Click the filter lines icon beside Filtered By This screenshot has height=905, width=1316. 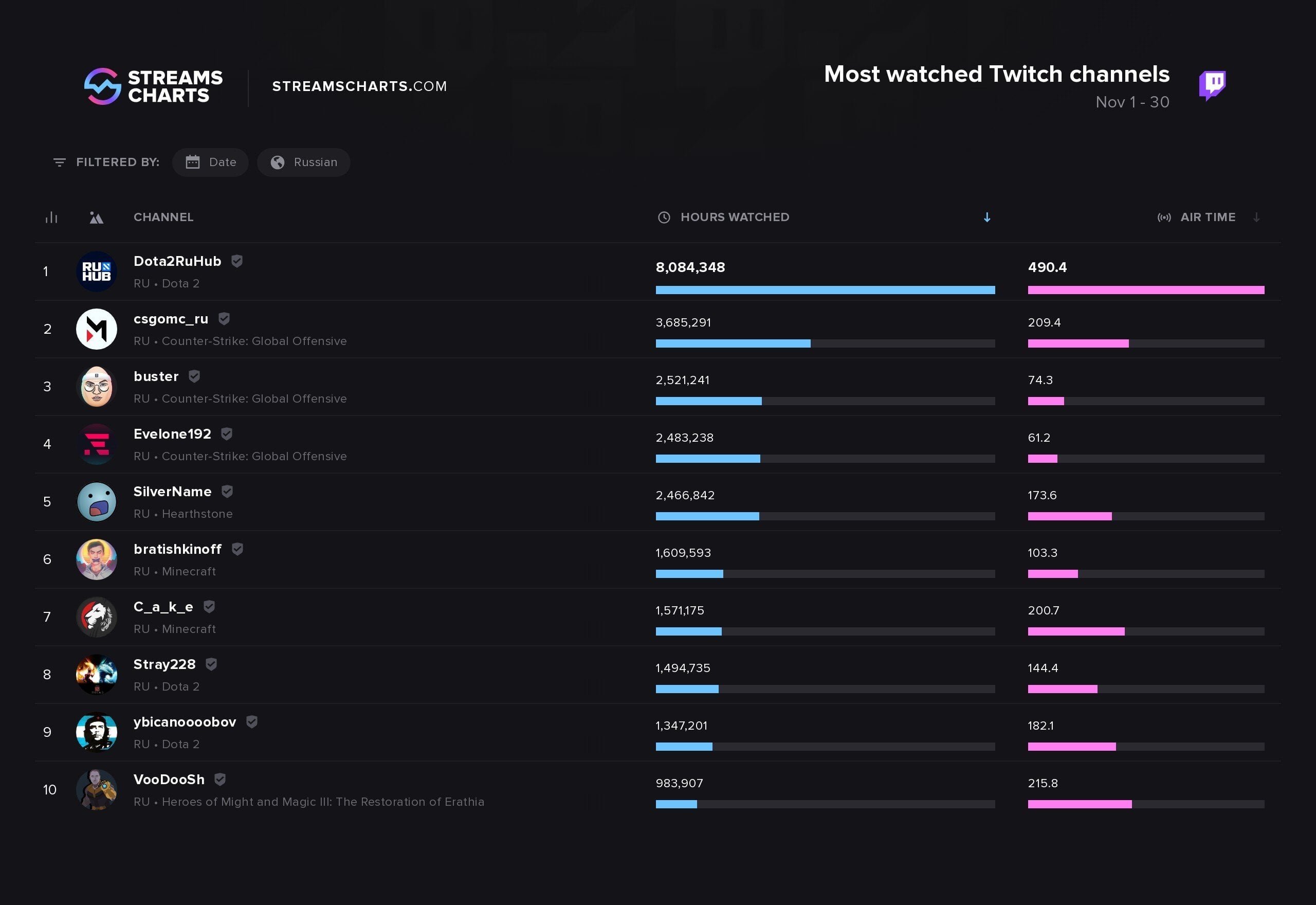(x=59, y=162)
